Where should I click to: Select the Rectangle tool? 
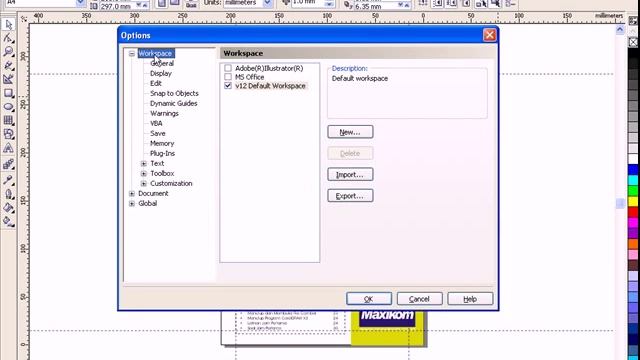click(x=8, y=93)
